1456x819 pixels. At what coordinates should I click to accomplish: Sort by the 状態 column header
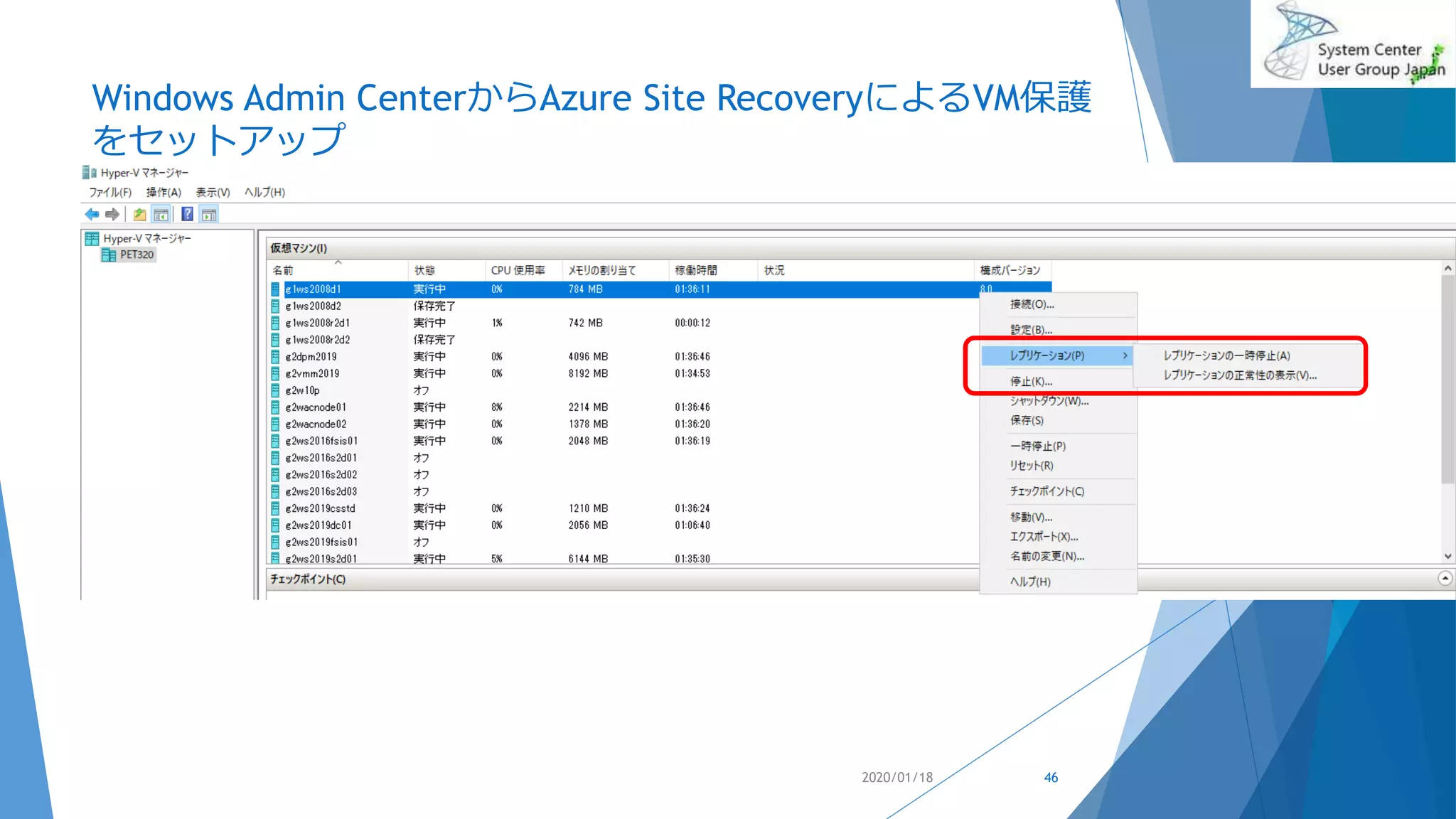tap(446, 270)
